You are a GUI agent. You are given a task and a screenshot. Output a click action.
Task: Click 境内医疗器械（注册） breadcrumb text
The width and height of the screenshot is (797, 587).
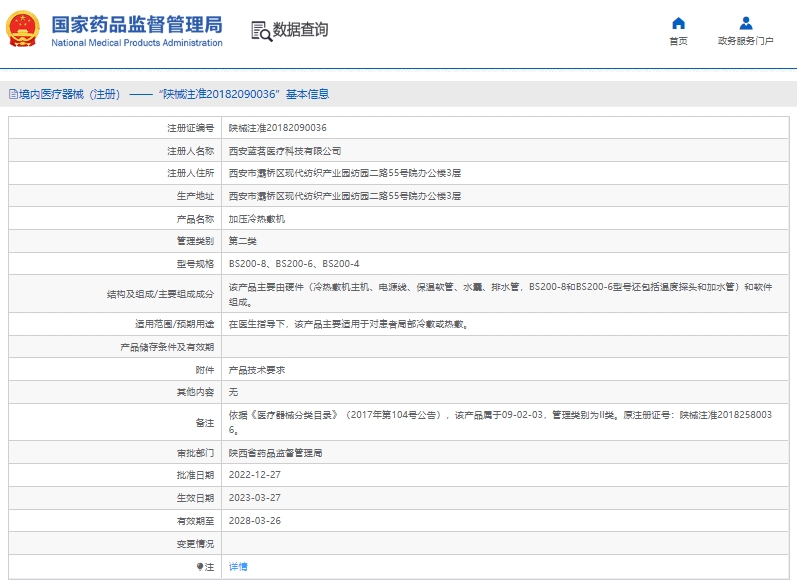[70, 94]
